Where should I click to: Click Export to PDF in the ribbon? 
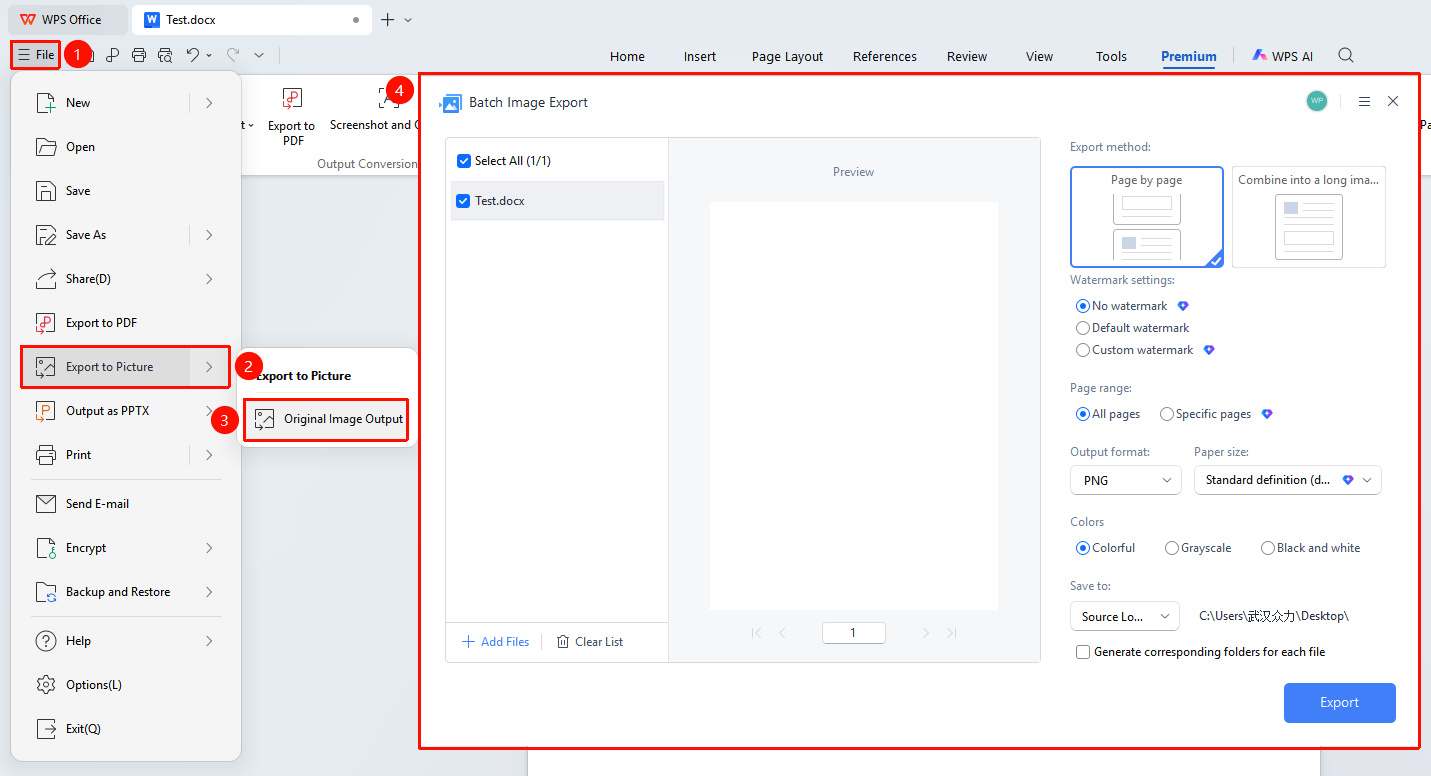coord(291,117)
